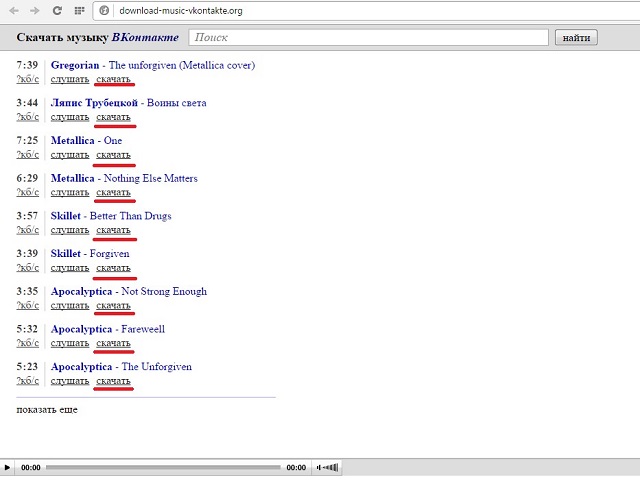Viewport: 640px width, 499px height.
Task: Check bitrate ?кб/с for Воины света
Action: click(28, 117)
